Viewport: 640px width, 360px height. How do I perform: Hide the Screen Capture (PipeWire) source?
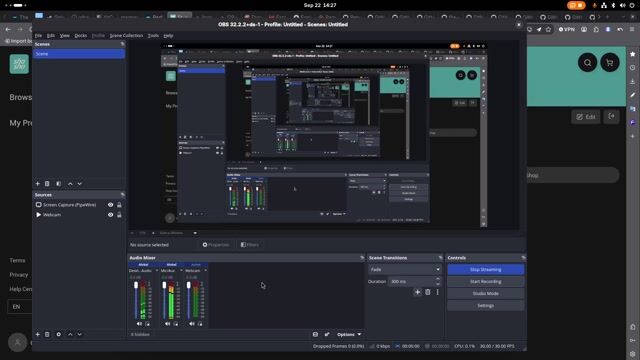(110, 205)
